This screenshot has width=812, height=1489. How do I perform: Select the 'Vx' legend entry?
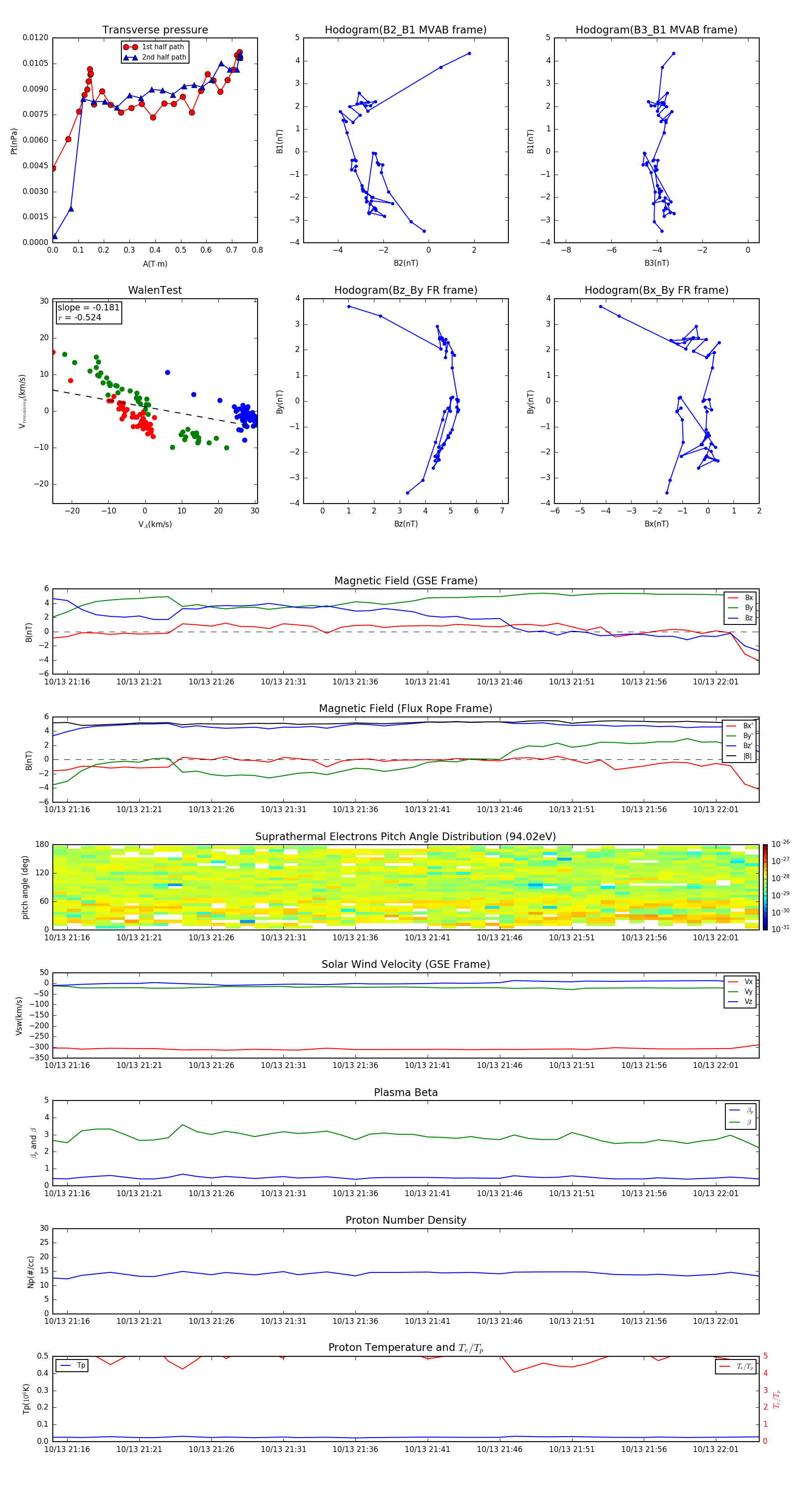pos(741,981)
